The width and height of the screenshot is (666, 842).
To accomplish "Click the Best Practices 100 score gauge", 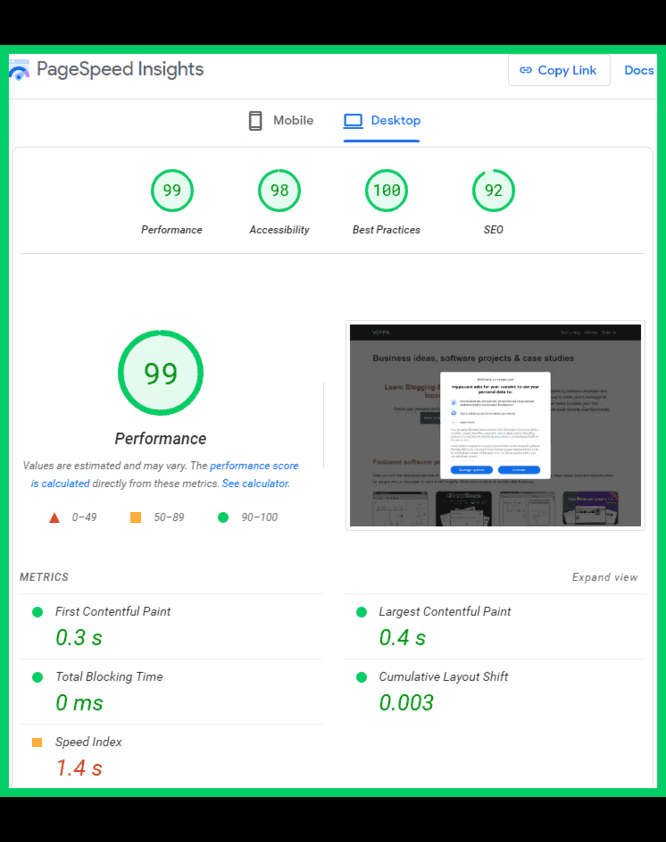I will (x=387, y=191).
